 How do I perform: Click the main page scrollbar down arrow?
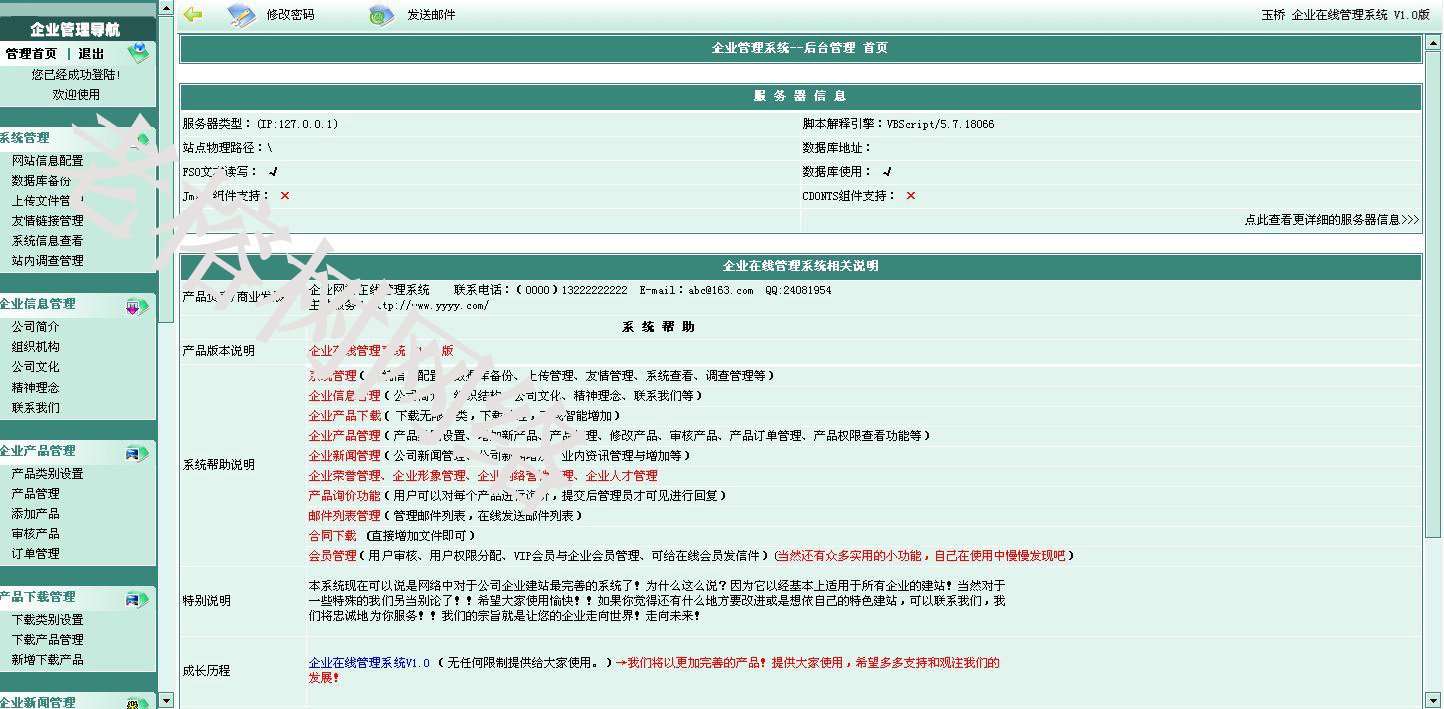1434,700
